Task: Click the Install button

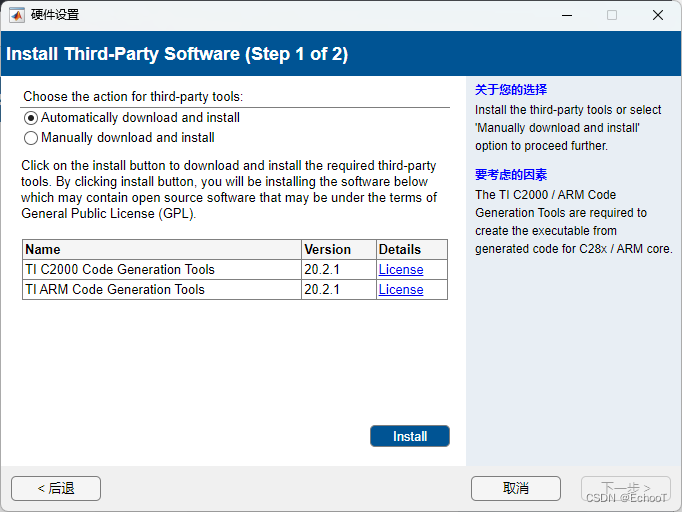Action: (410, 436)
